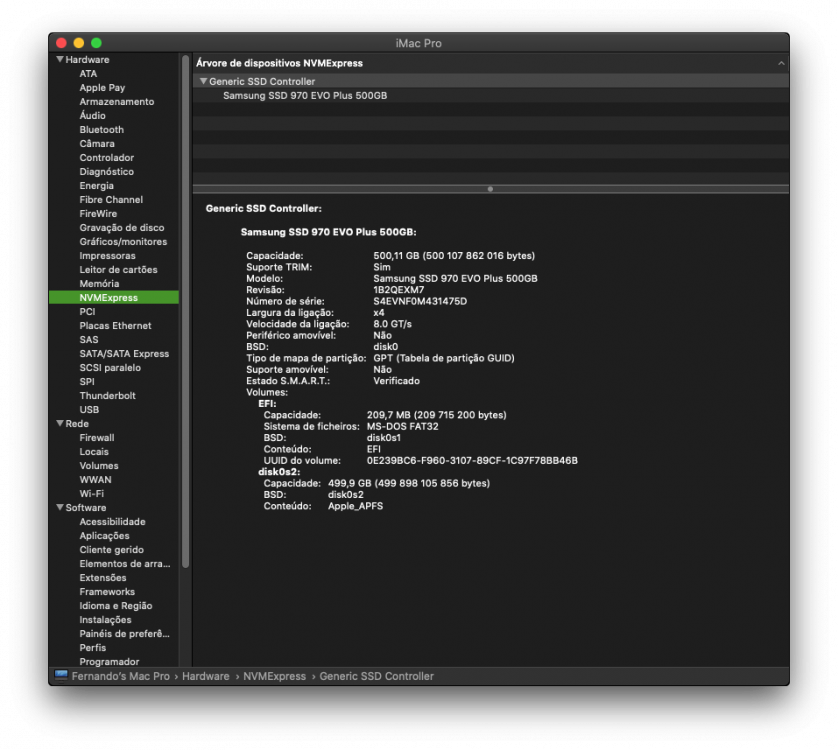
Task: Select Idioma e Região entry
Action: coord(115,606)
